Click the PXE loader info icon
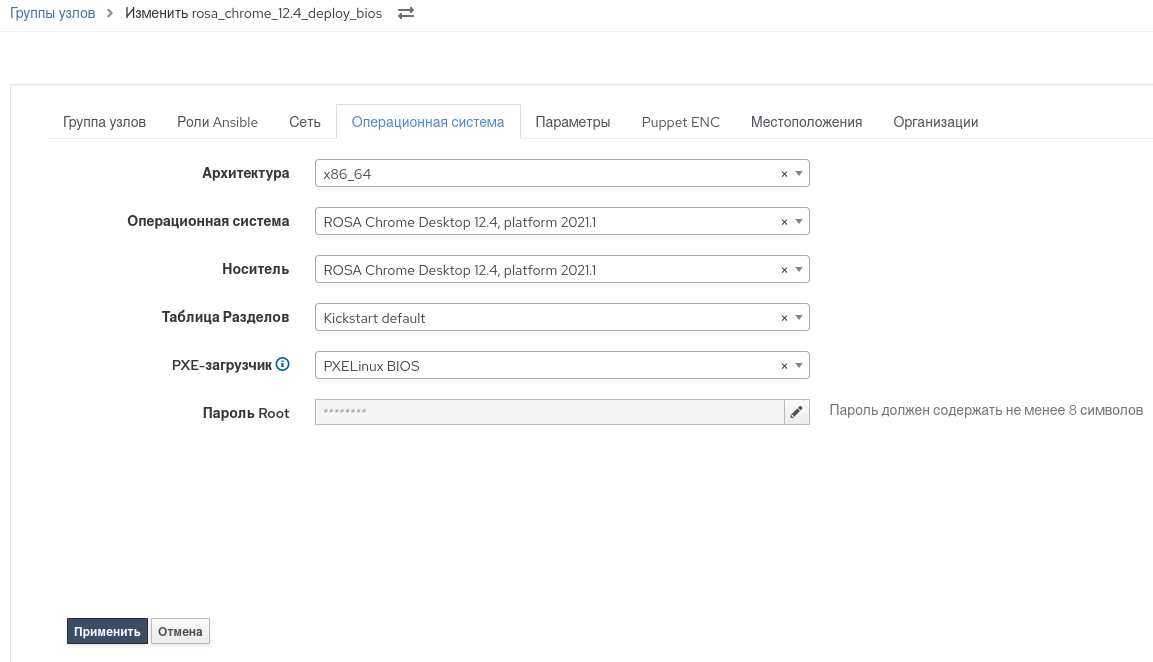1153x662 pixels. [283, 365]
